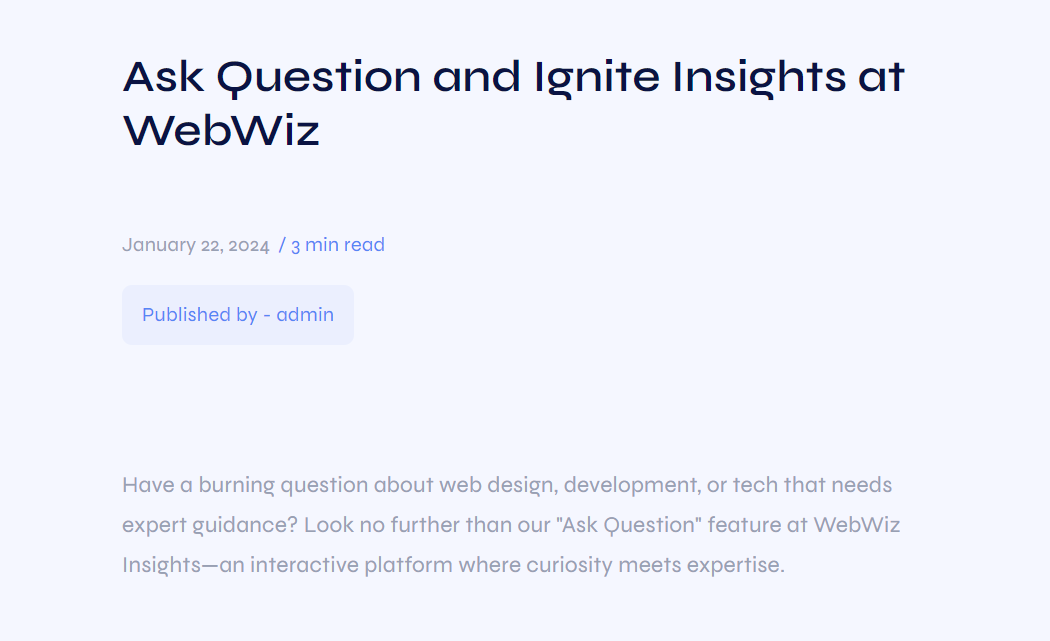Click 'curiosity meets expertise' at paragraph end
This screenshot has width=1050, height=641.
[x=655, y=565]
